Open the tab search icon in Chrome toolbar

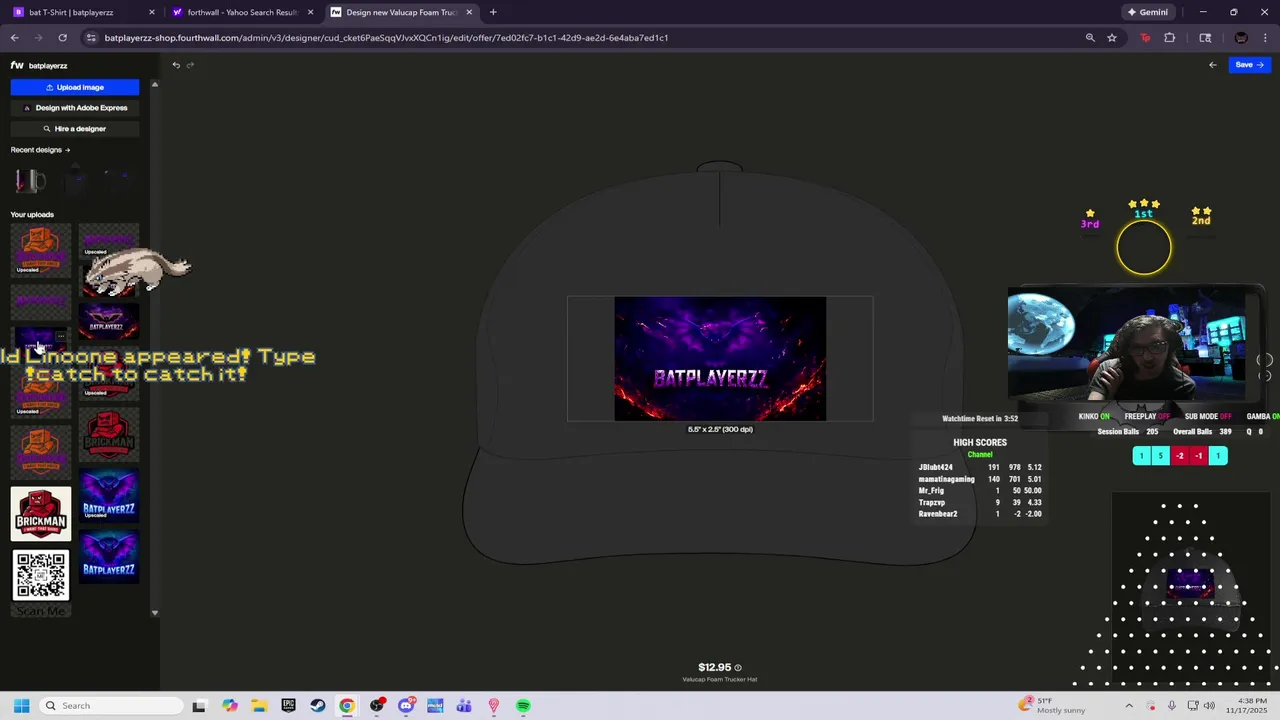(1205, 38)
